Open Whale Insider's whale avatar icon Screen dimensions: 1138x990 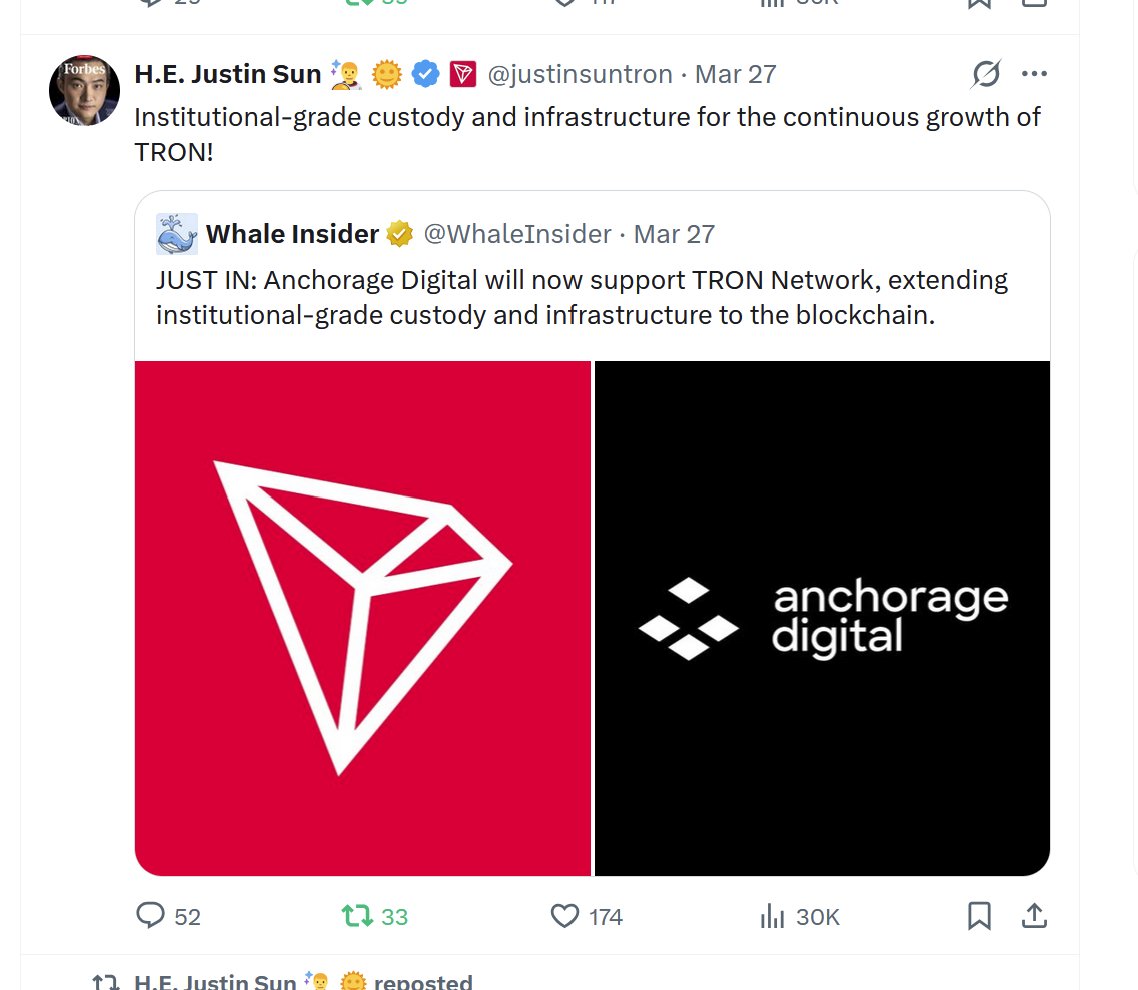[177, 234]
